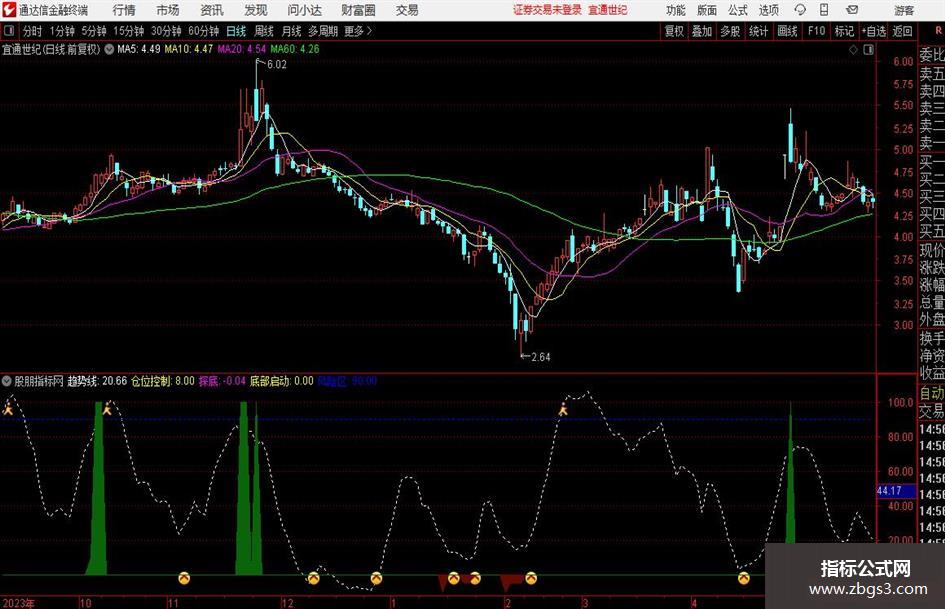The image size is (945, 609).
Task: Click the gold marker icon near October
Action: click(184, 577)
